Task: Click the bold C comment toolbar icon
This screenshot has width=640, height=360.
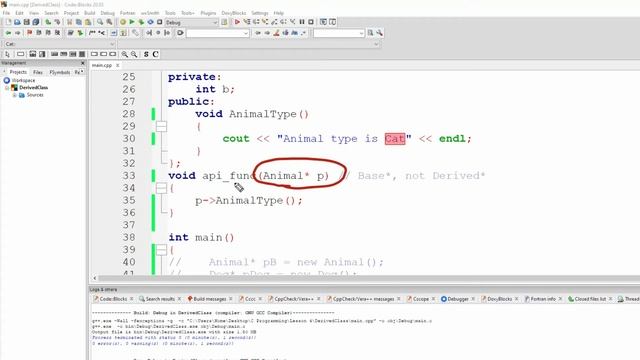Action: coord(156,54)
